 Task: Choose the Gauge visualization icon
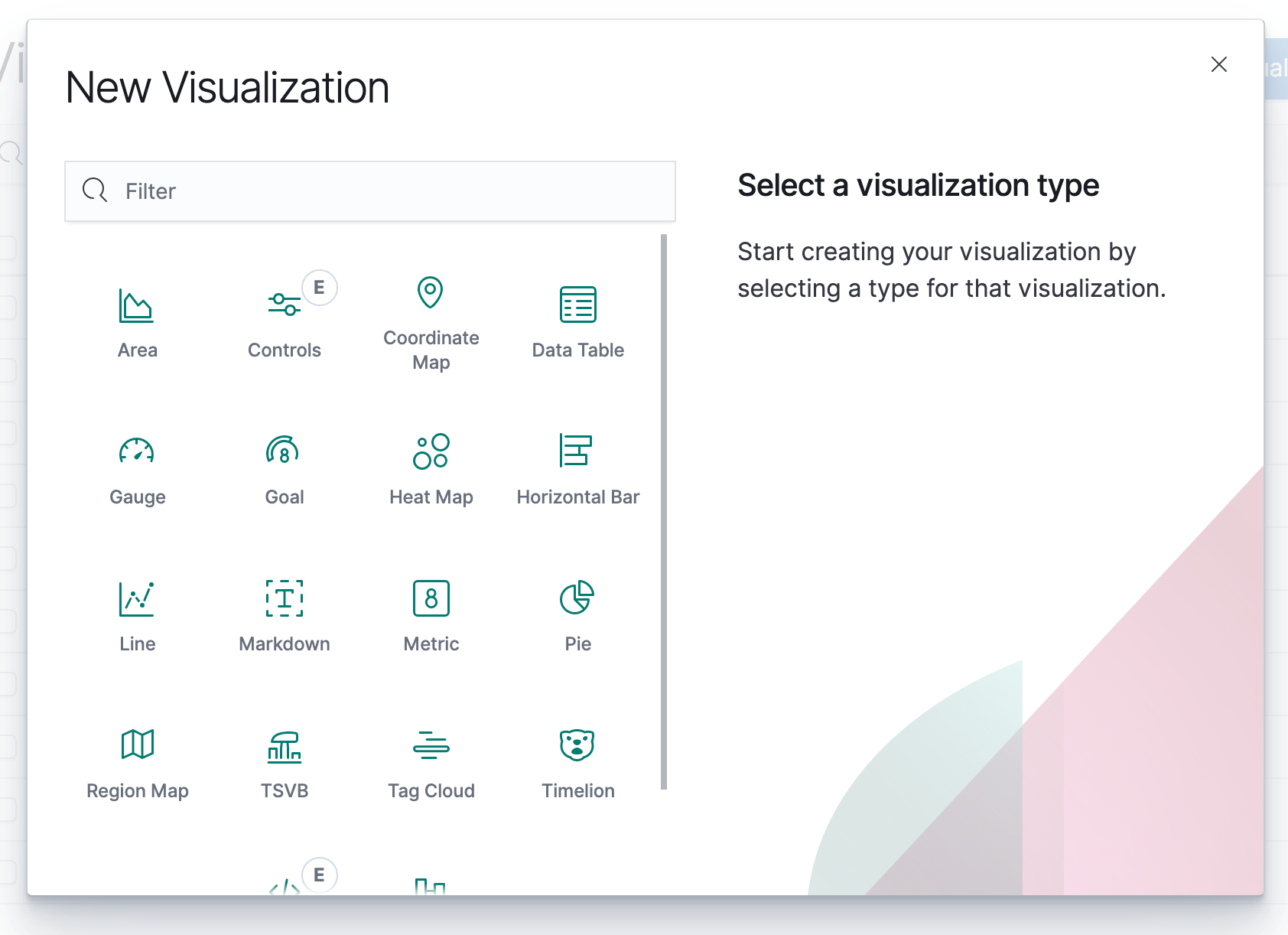click(x=137, y=450)
